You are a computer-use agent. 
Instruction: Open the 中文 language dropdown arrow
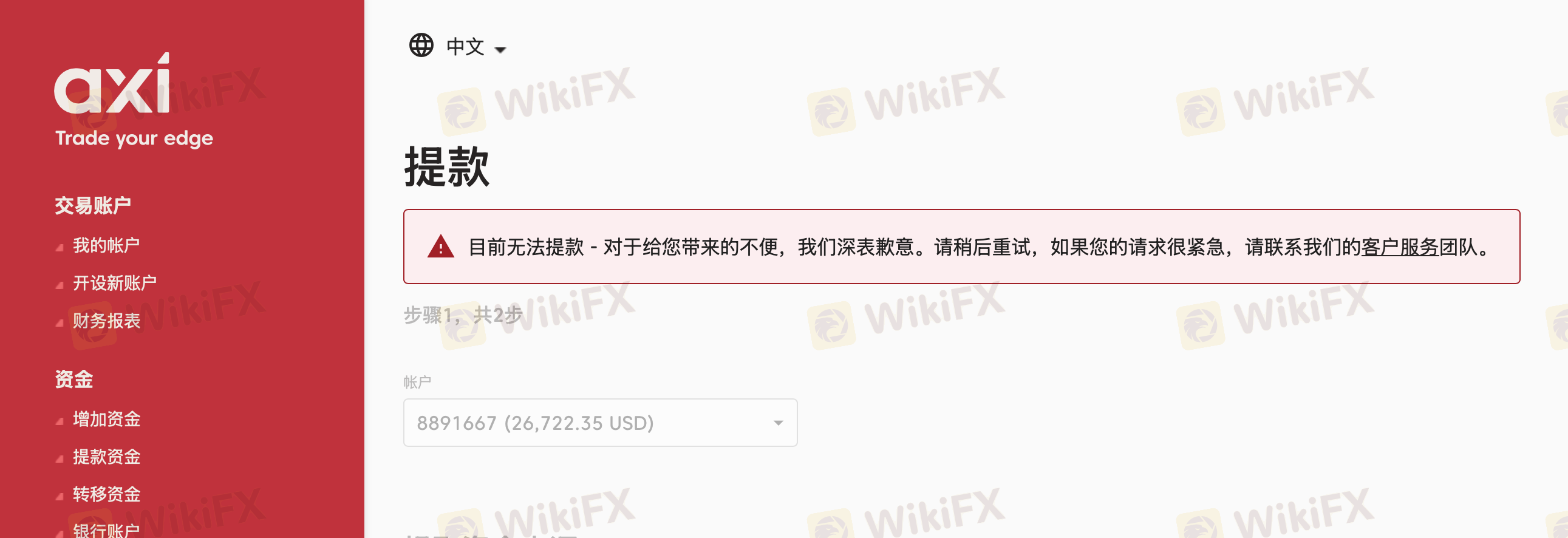coord(500,50)
